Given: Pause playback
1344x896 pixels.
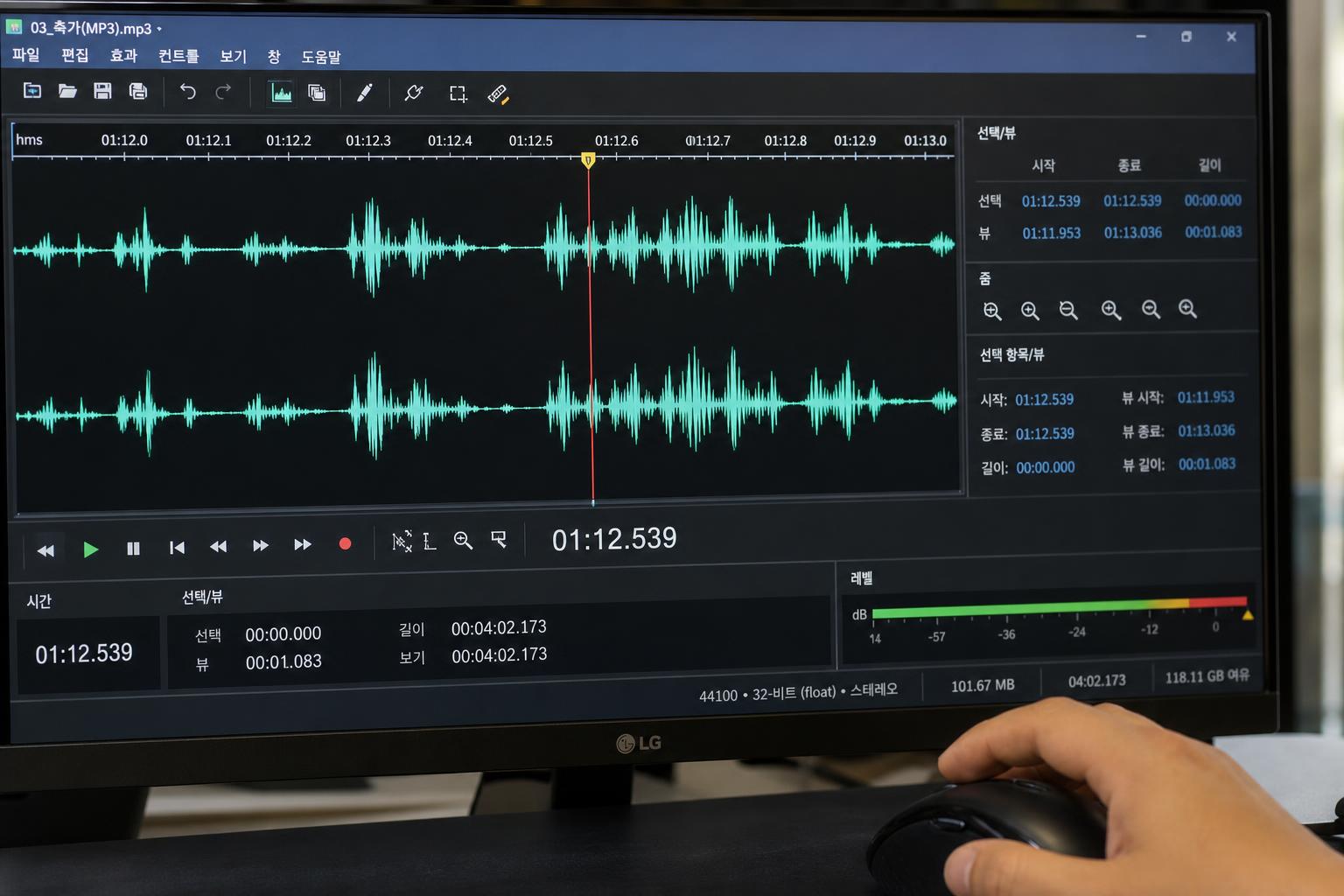Looking at the screenshot, I should [133, 549].
